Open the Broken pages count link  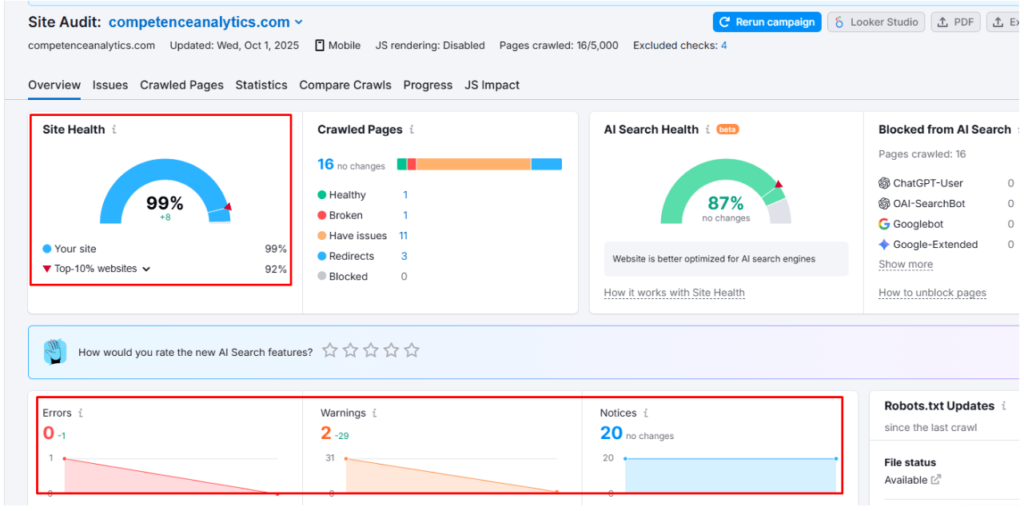coord(405,215)
